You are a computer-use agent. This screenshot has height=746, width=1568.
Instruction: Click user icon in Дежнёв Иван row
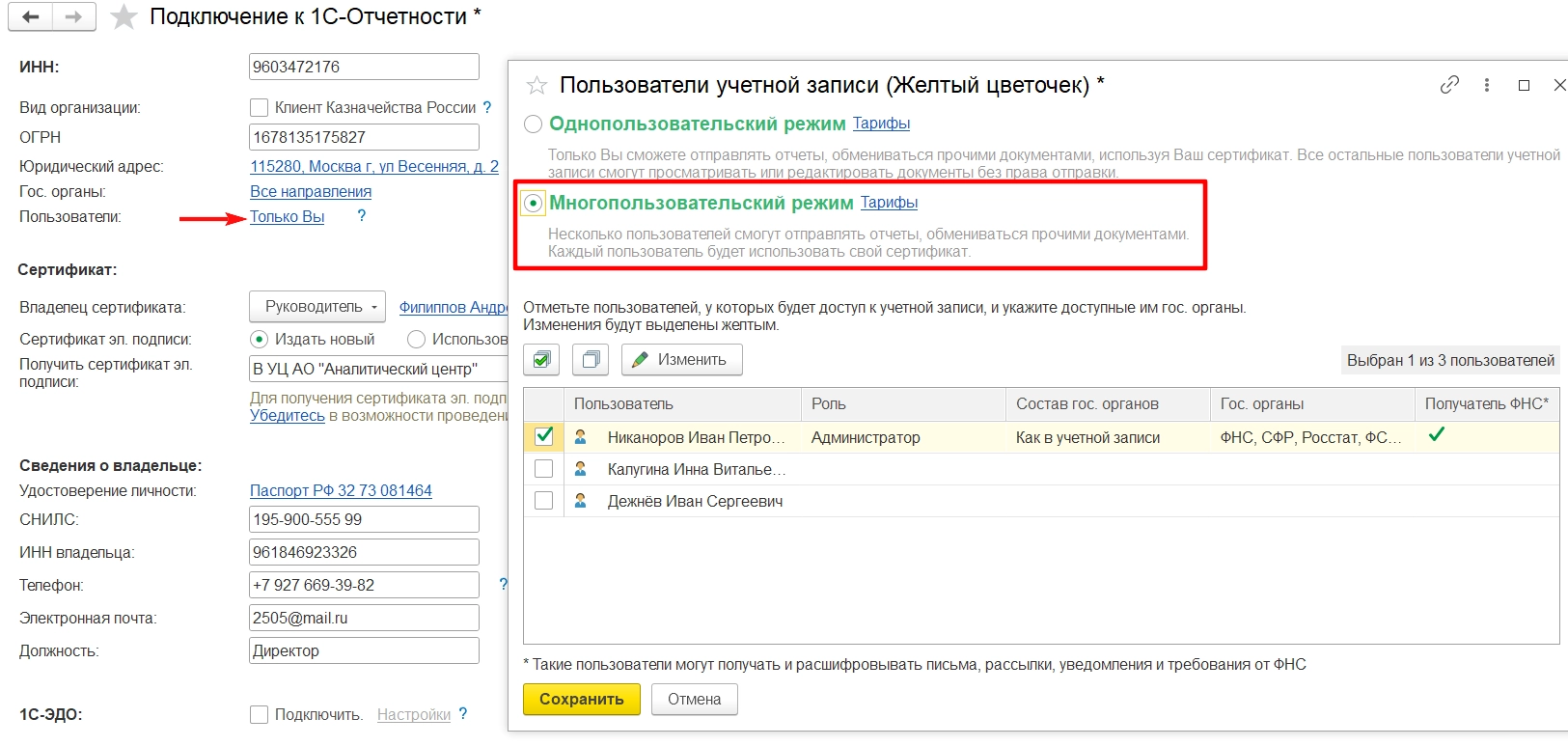pos(581,501)
